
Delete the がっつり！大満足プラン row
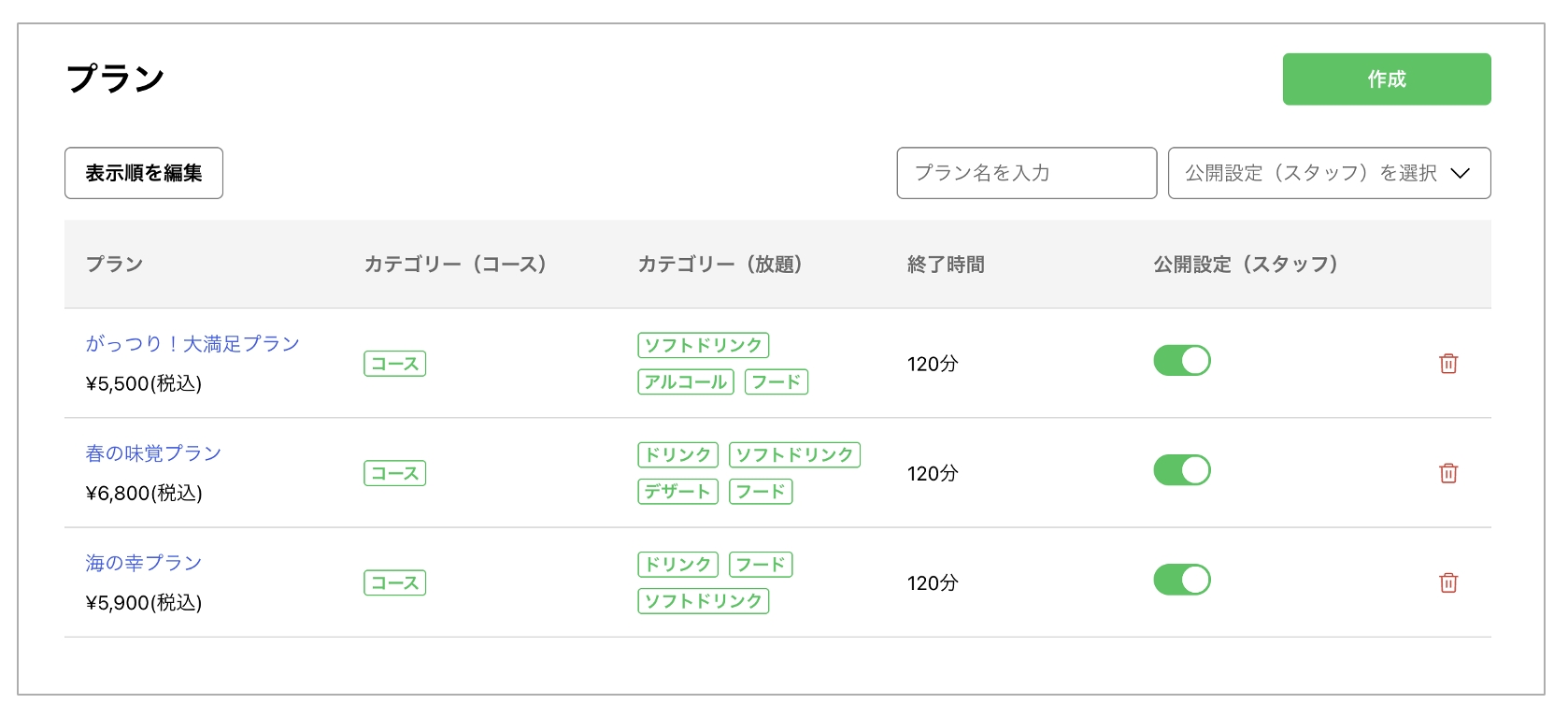pyautogui.click(x=1448, y=364)
